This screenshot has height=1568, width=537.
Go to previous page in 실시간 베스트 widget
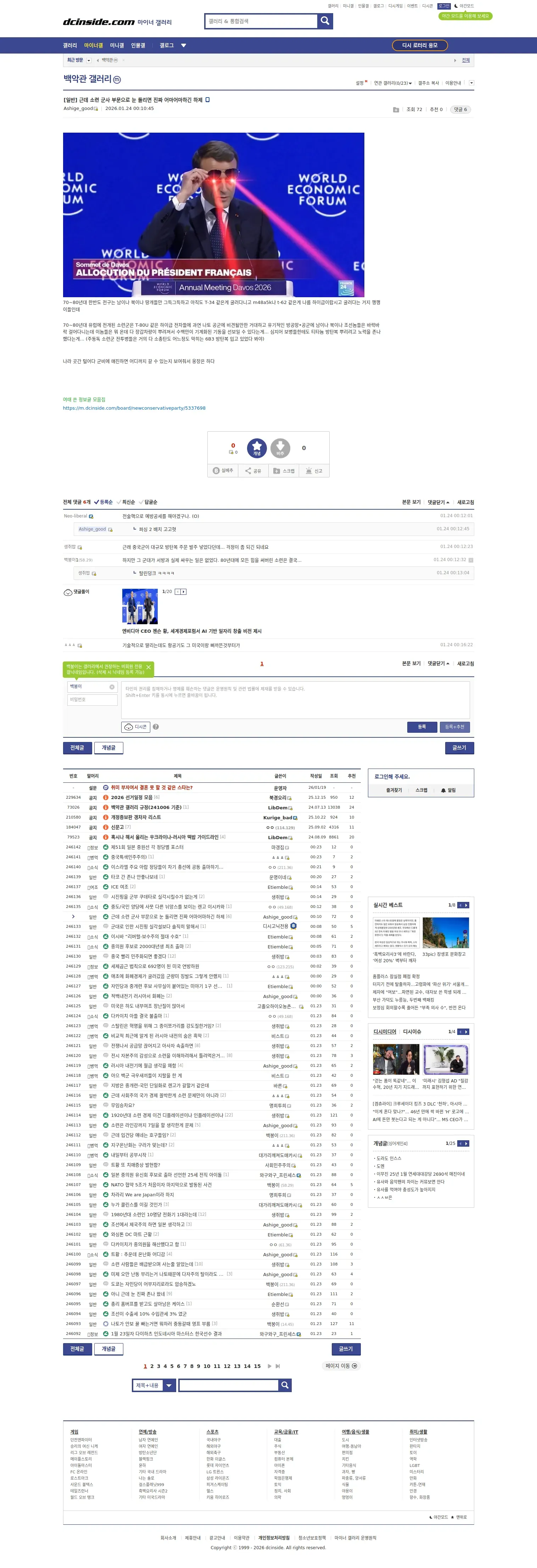pos(460,905)
